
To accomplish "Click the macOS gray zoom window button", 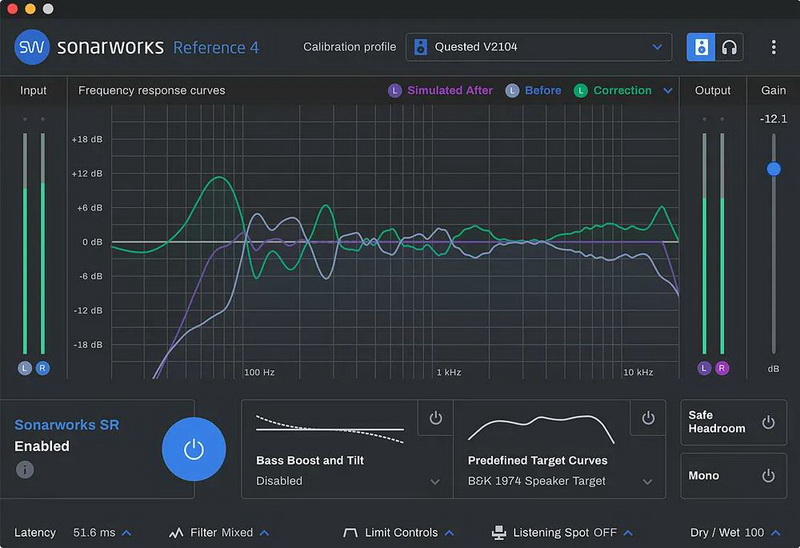I will pos(48,9).
